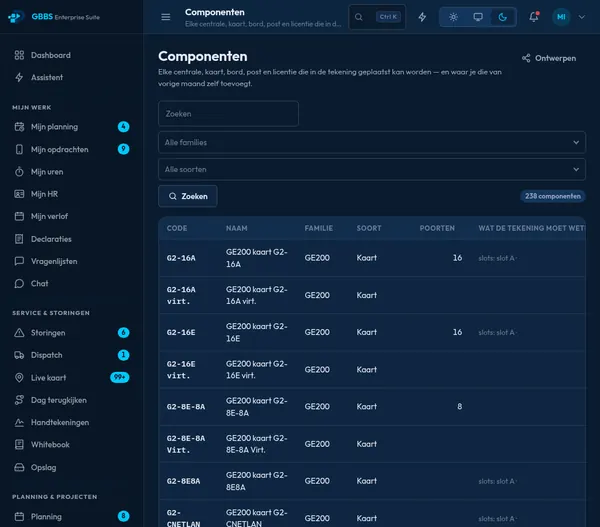This screenshot has width=600, height=527.
Task: Click GE200 kaart G2-16E name cell
Action: pos(256,332)
